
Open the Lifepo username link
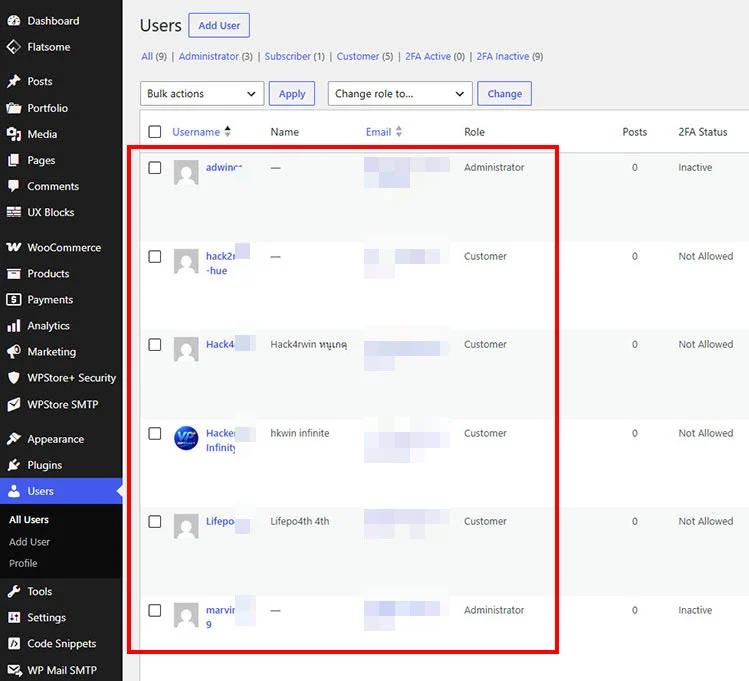click(220, 521)
